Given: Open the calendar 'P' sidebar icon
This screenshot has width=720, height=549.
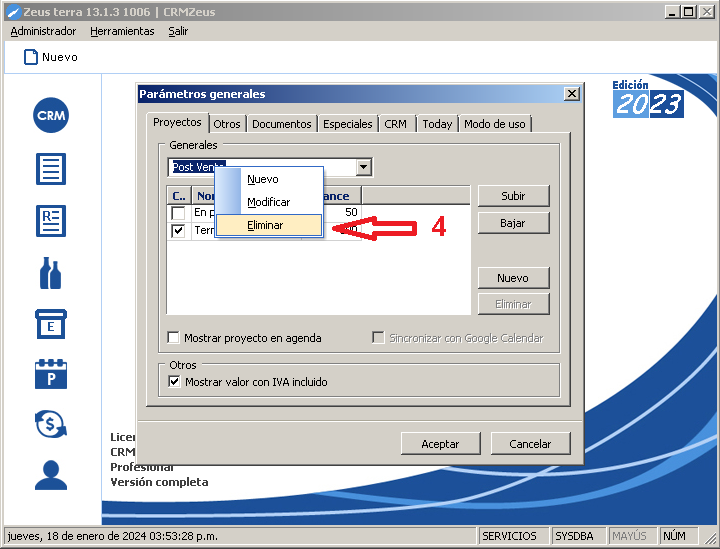Looking at the screenshot, I should (x=51, y=374).
